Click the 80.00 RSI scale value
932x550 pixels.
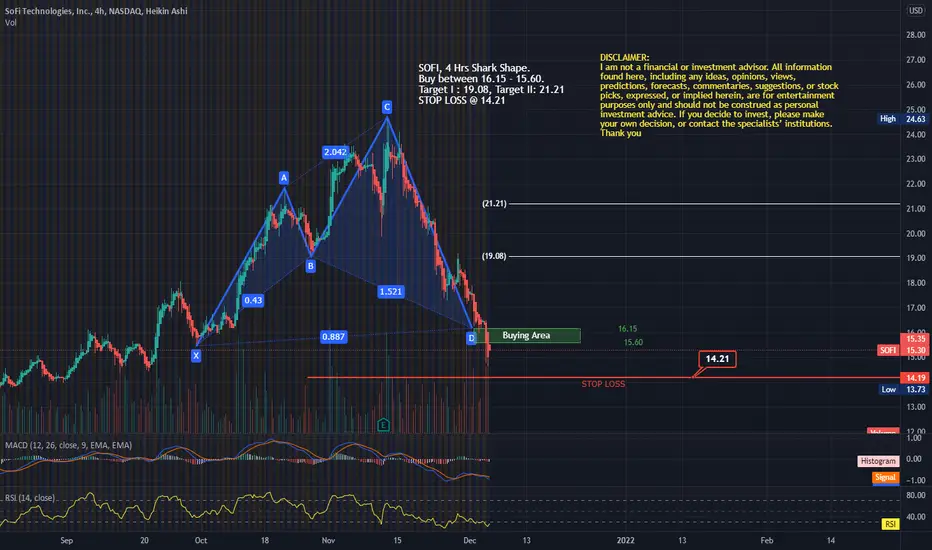point(915,495)
